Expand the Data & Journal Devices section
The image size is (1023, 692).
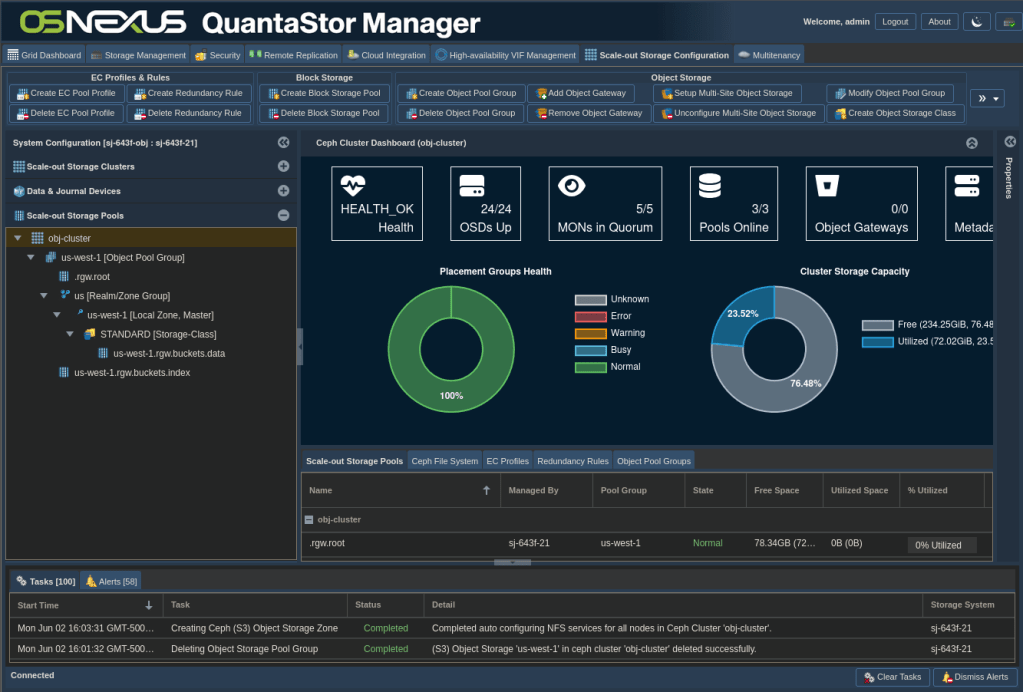(283, 191)
